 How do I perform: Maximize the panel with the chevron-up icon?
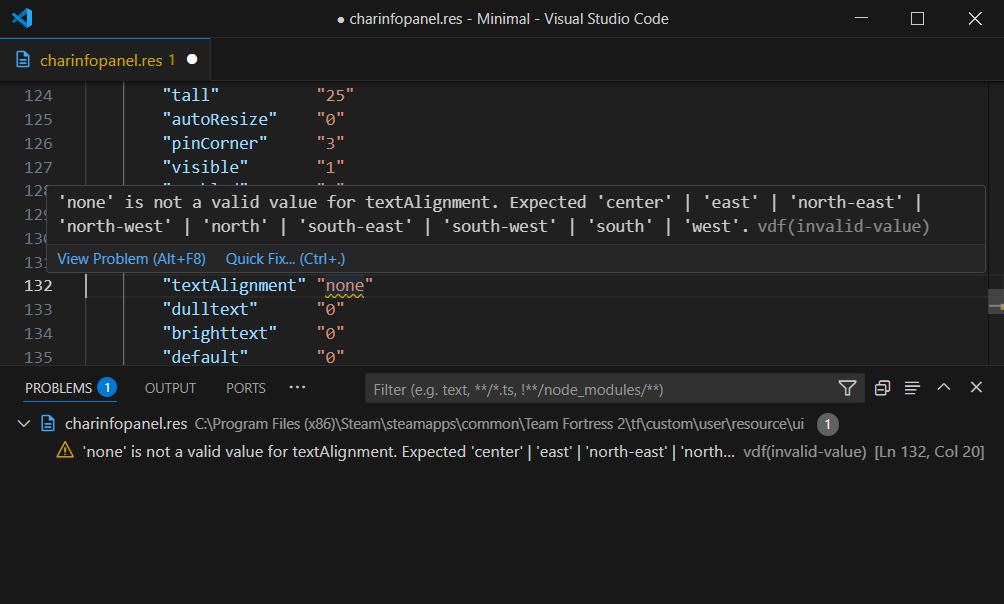[x=944, y=388]
